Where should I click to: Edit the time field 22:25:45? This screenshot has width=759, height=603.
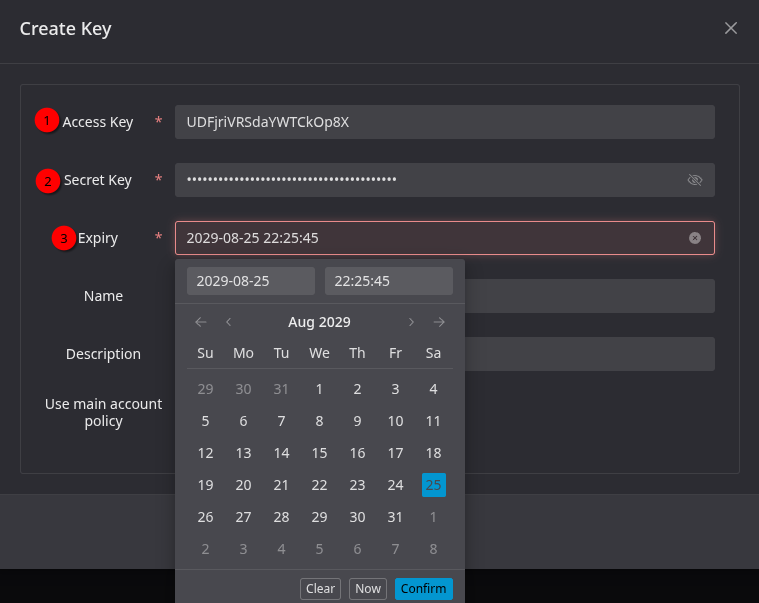click(x=389, y=281)
